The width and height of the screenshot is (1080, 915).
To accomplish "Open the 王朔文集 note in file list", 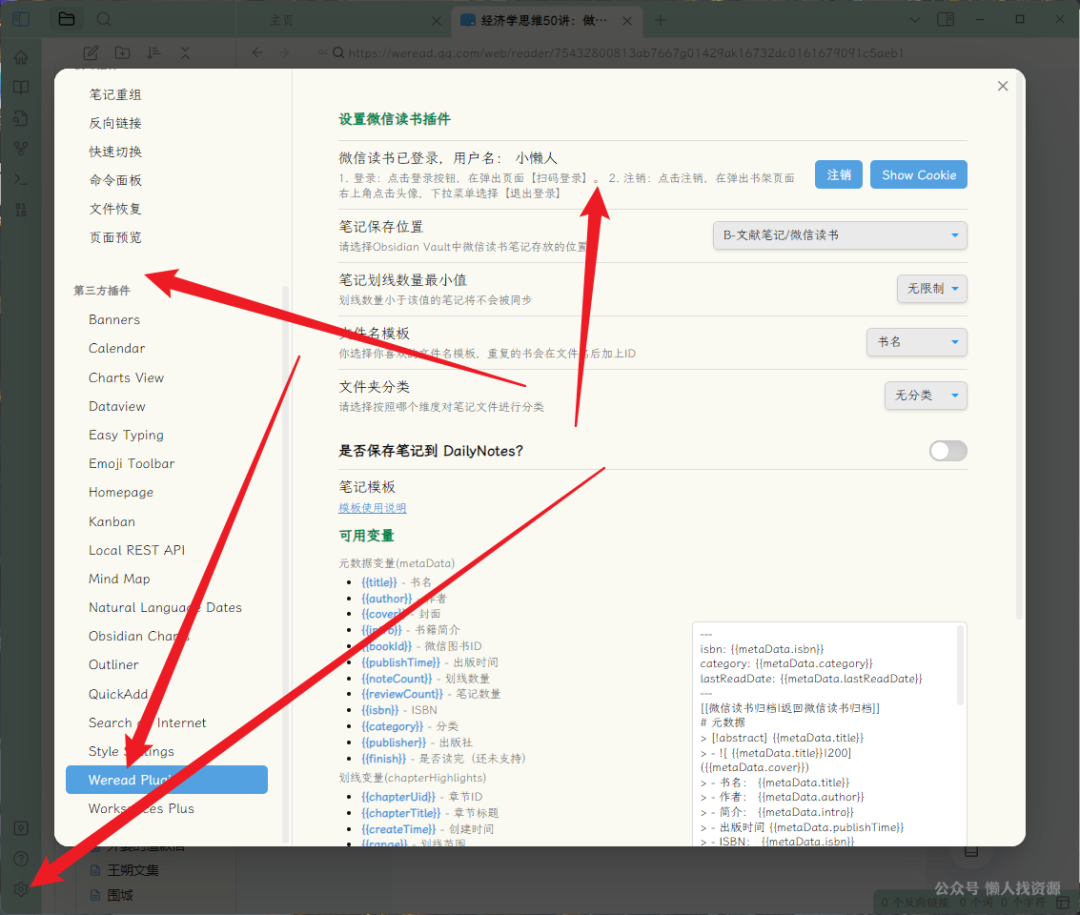I will pyautogui.click(x=133, y=870).
